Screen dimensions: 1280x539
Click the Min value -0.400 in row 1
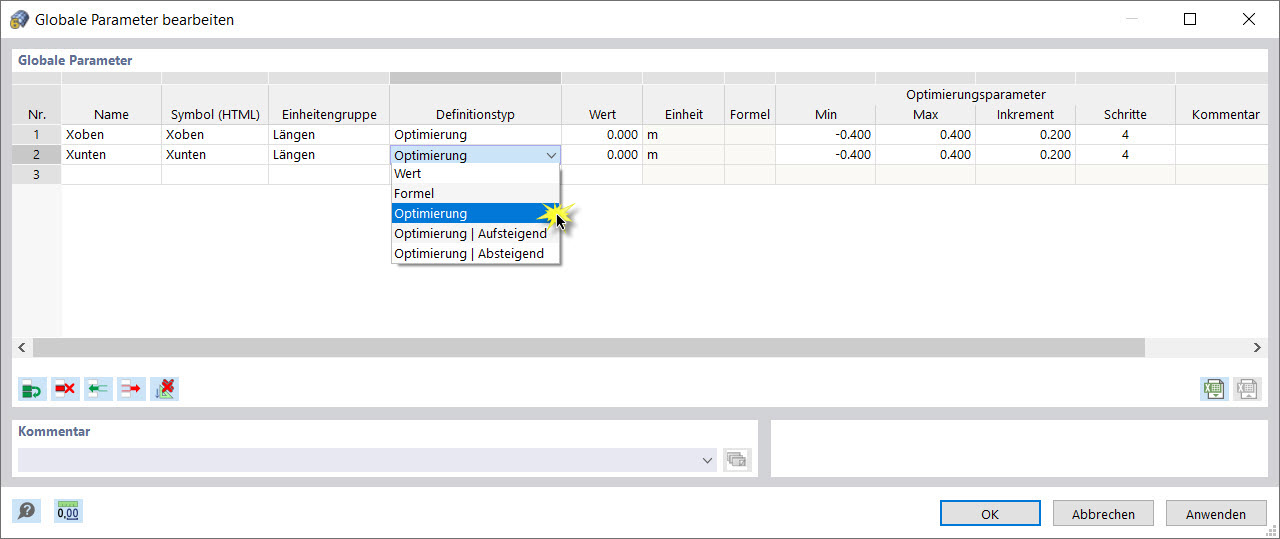(826, 135)
